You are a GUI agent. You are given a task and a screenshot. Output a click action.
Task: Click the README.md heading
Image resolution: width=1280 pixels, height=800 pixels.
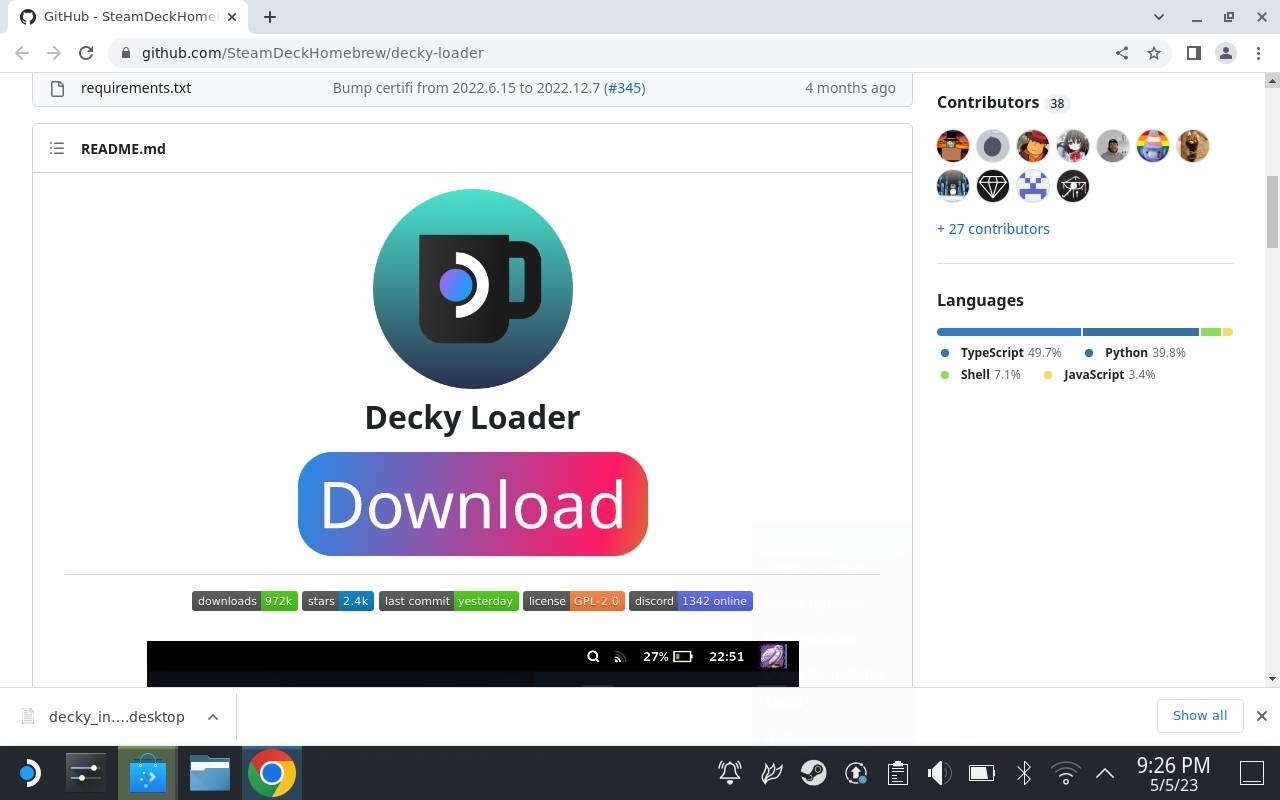coord(123,148)
